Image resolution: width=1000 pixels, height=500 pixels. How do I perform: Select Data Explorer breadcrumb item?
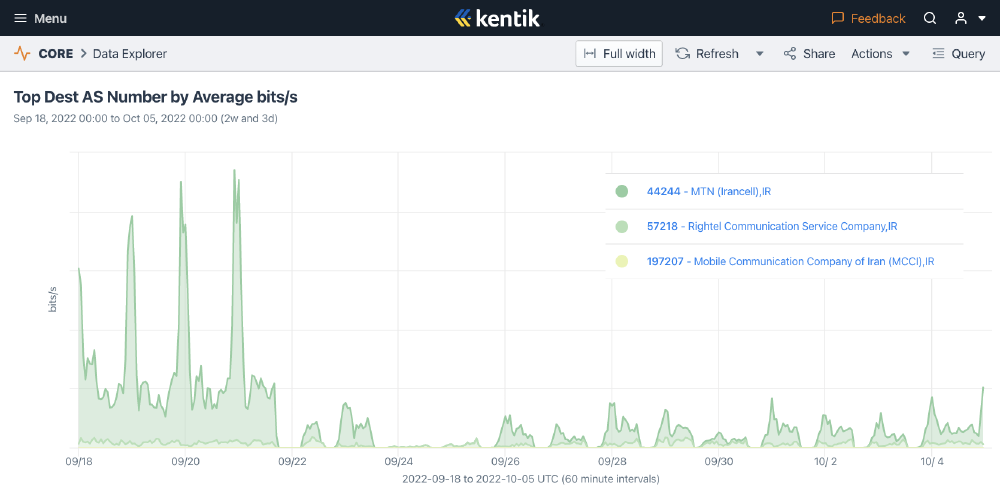tap(130, 54)
